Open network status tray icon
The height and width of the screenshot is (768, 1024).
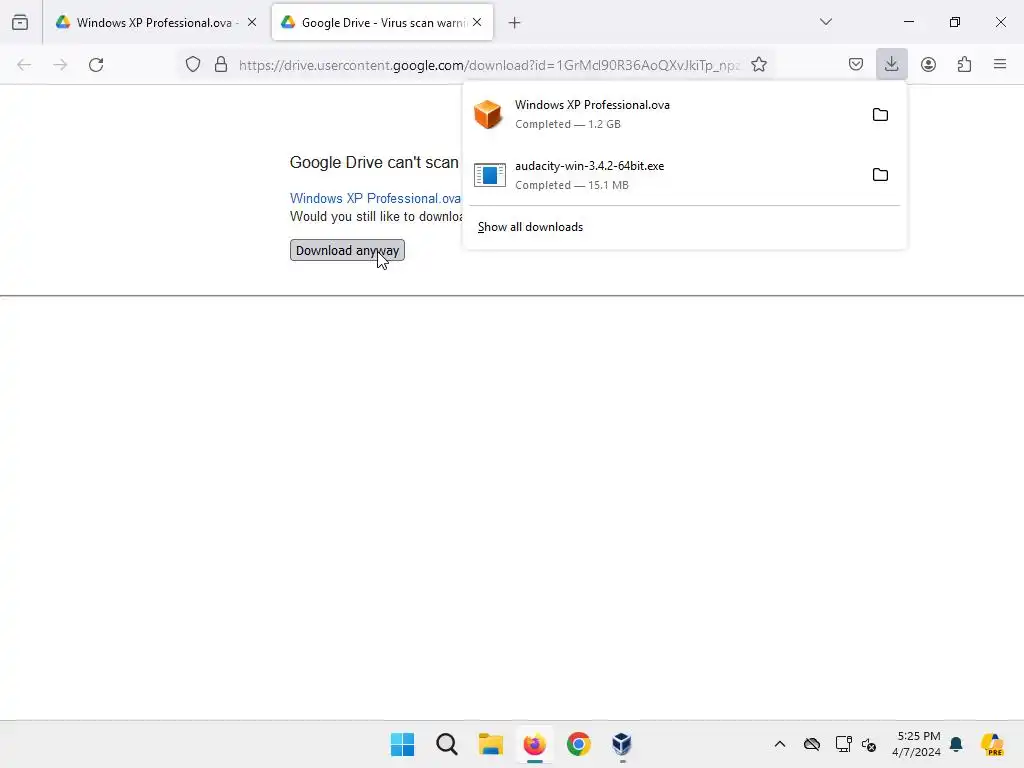click(x=843, y=744)
